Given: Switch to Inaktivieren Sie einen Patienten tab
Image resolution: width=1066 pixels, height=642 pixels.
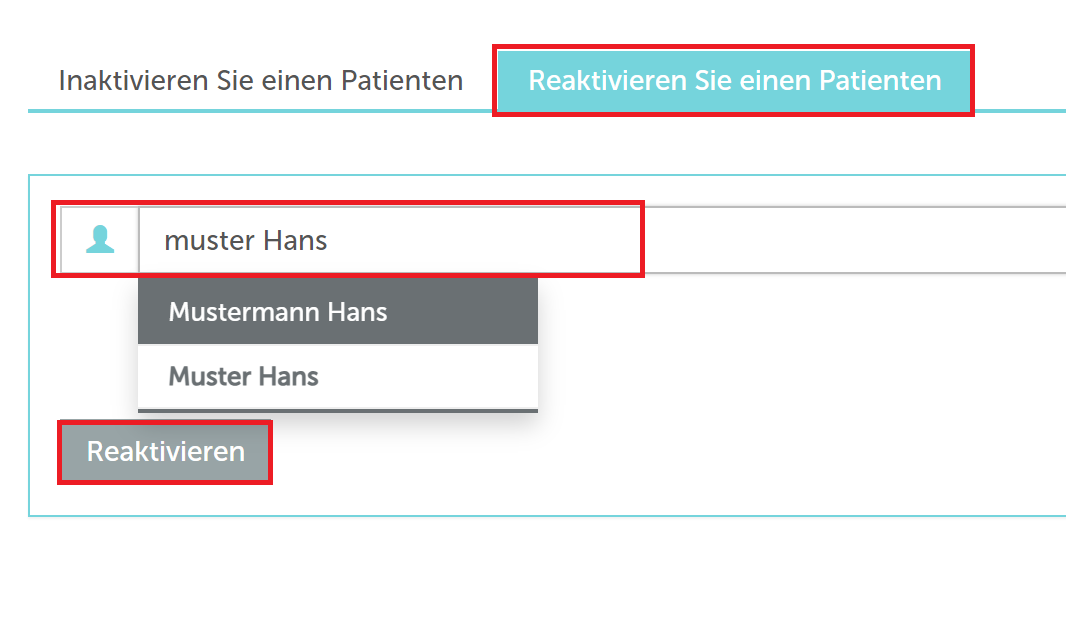Looking at the screenshot, I should click(x=260, y=80).
